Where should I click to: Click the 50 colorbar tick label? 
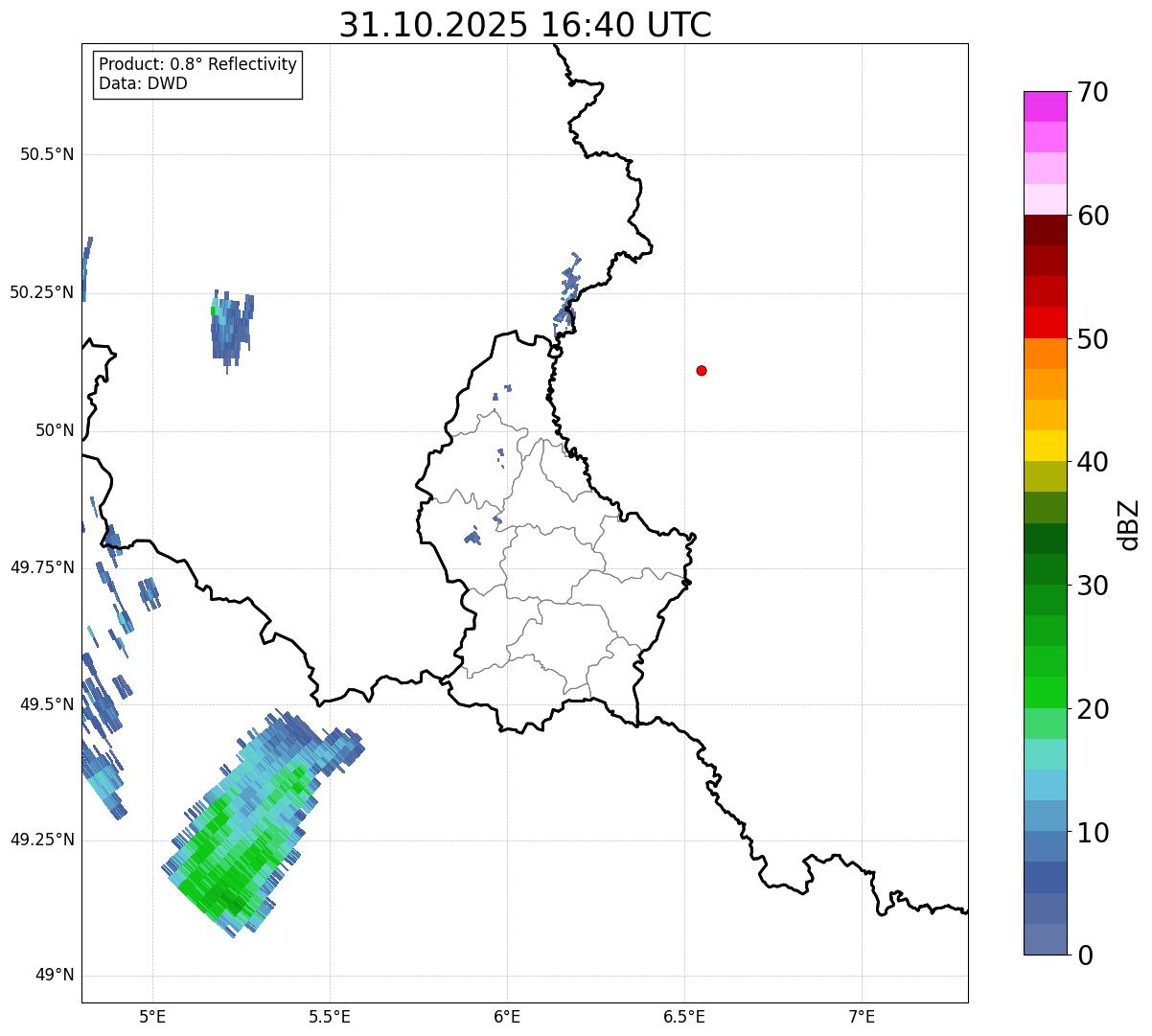(x=1094, y=340)
